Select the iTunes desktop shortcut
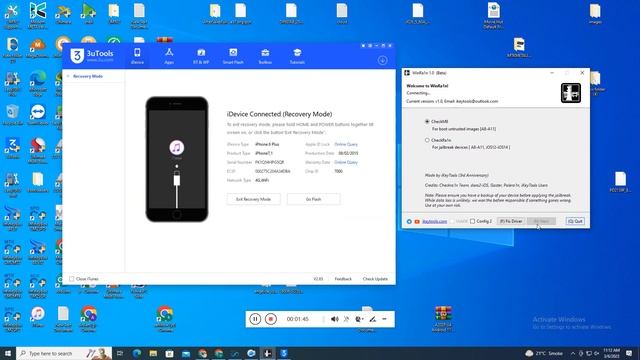Viewport: 640px width, 360px height. (x=38, y=317)
